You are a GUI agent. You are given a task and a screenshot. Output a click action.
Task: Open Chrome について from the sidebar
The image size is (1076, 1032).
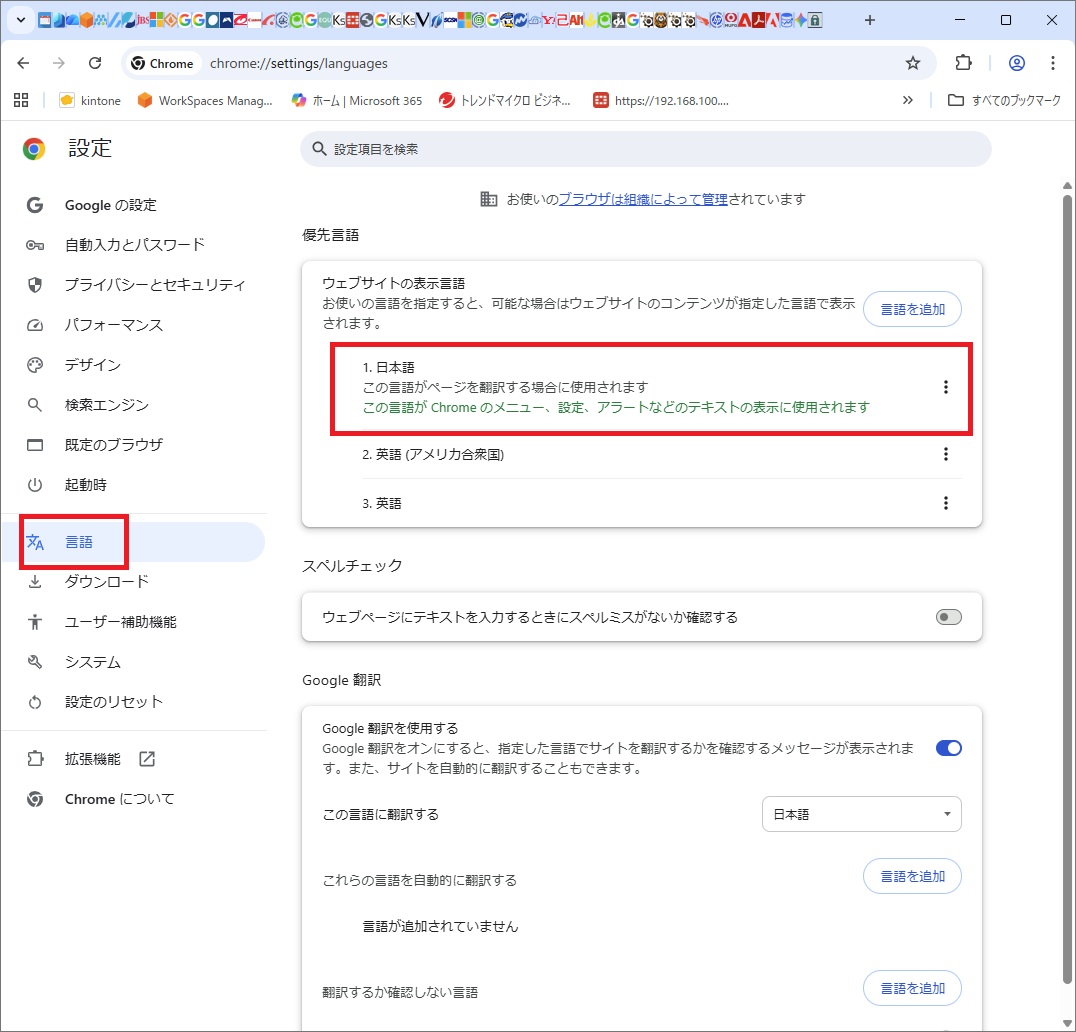pos(119,798)
